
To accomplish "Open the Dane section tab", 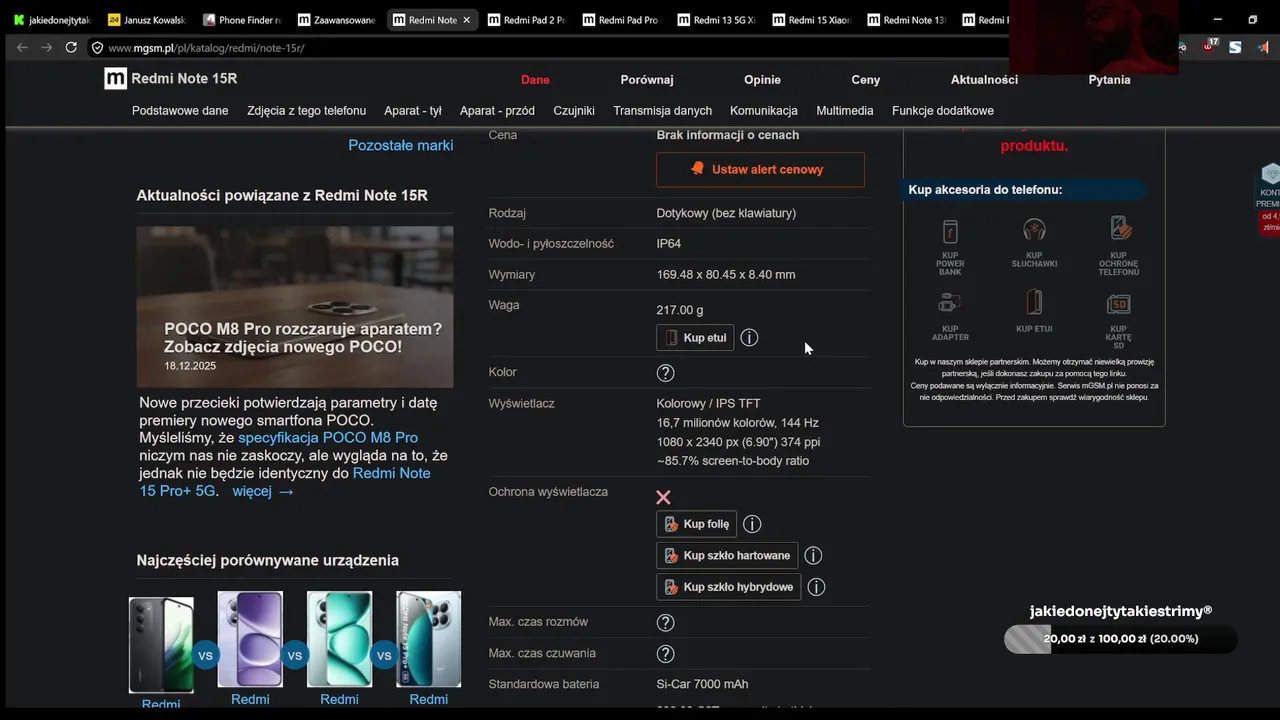I will coord(535,80).
